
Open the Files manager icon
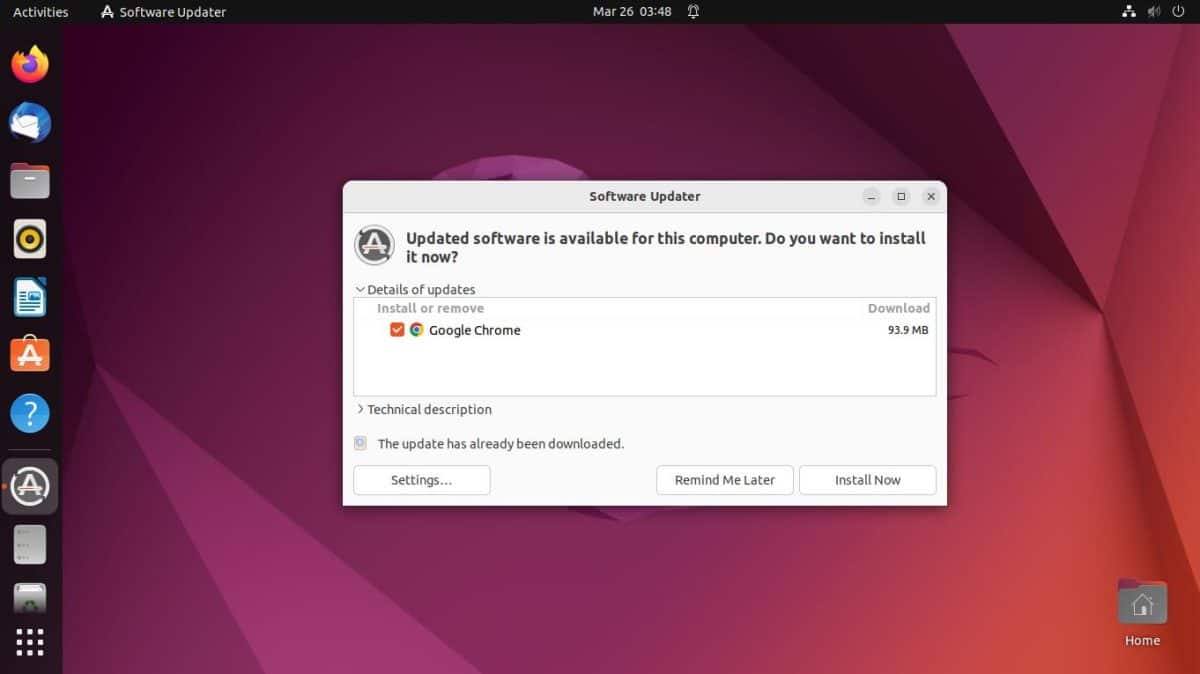[30, 181]
